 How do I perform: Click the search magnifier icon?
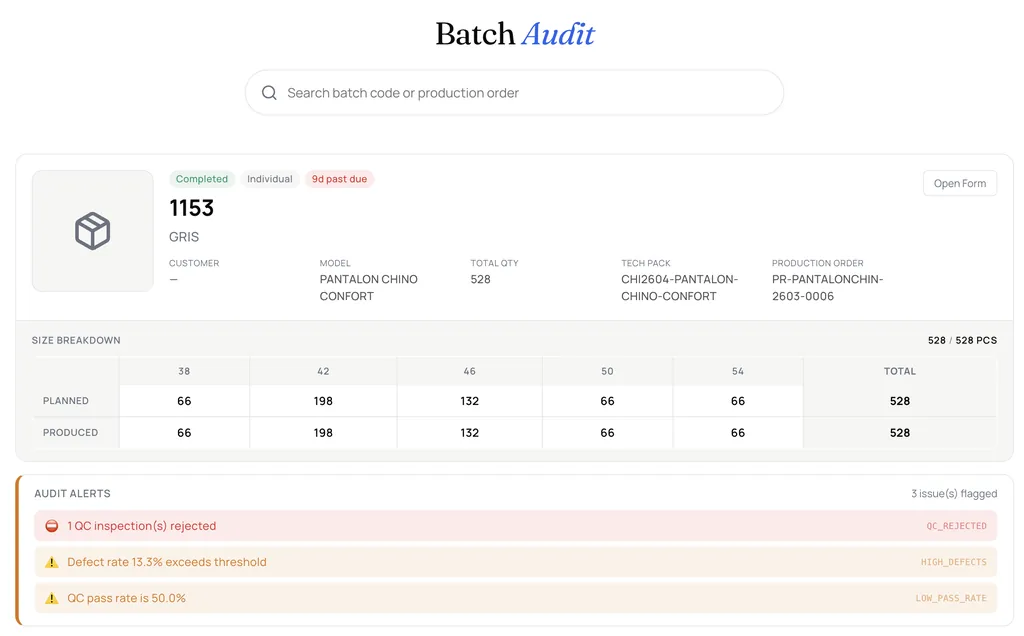(269, 93)
